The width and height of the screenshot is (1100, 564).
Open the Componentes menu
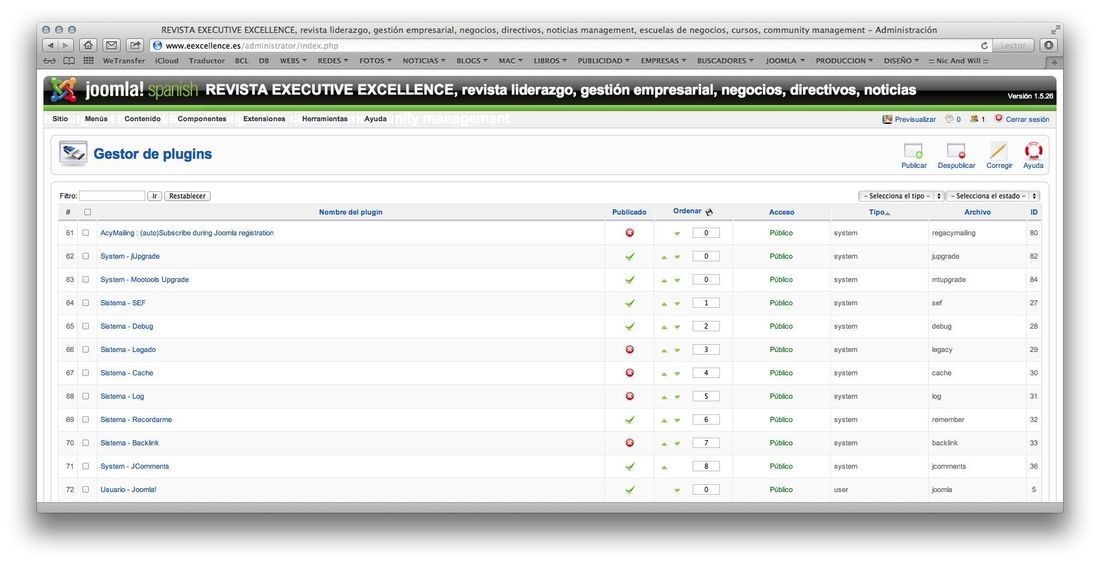(202, 119)
